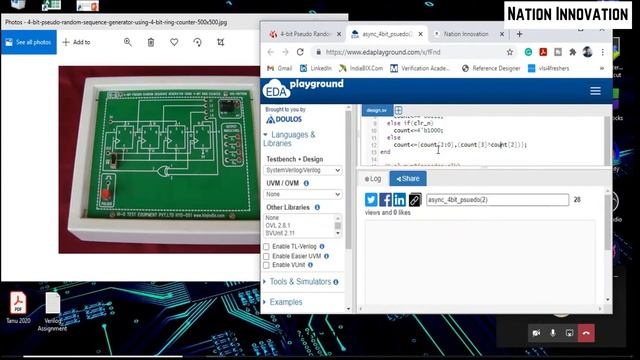Collapse the Languages & Libraries section

tap(289, 139)
